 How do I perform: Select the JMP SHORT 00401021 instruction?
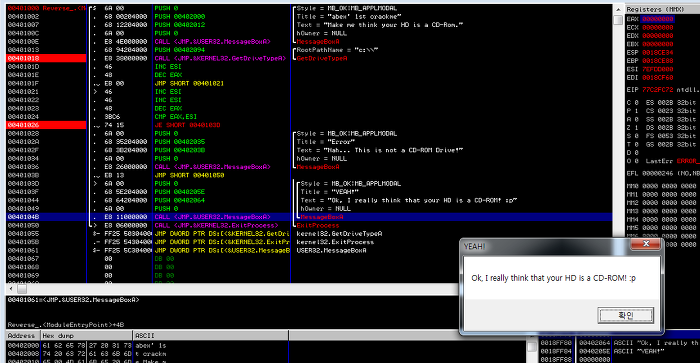[x=189, y=83]
